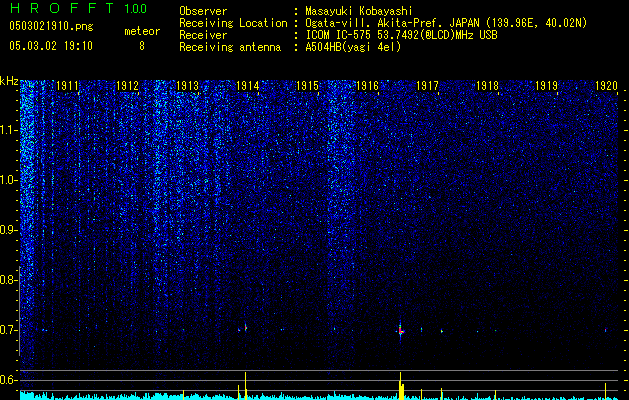Click the Observer field label
Screen dimensions: 629x400
tap(203, 11)
